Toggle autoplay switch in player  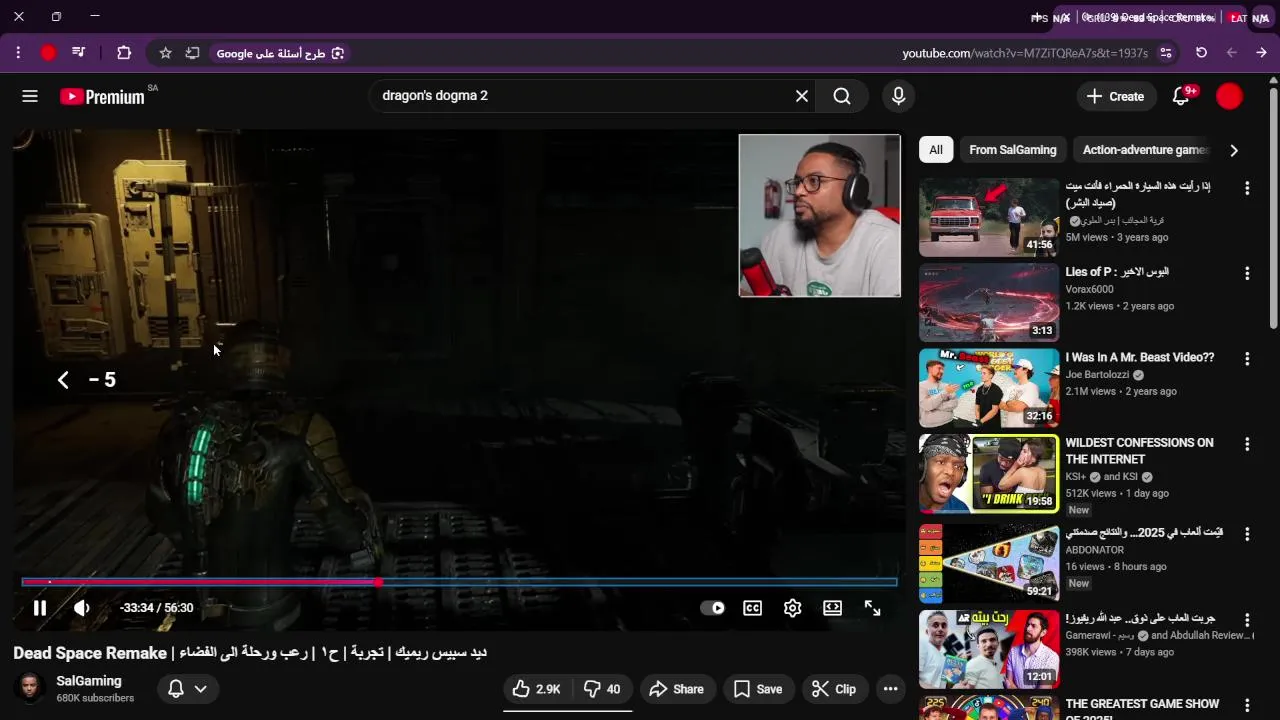coord(712,608)
